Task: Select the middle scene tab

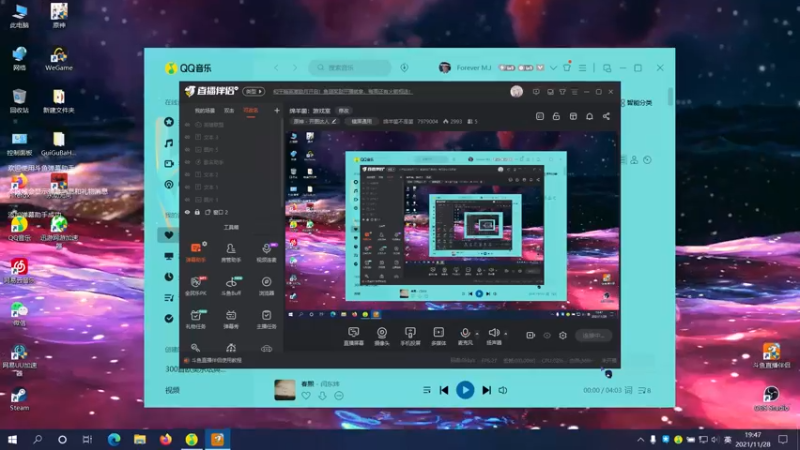Action: 229,110
